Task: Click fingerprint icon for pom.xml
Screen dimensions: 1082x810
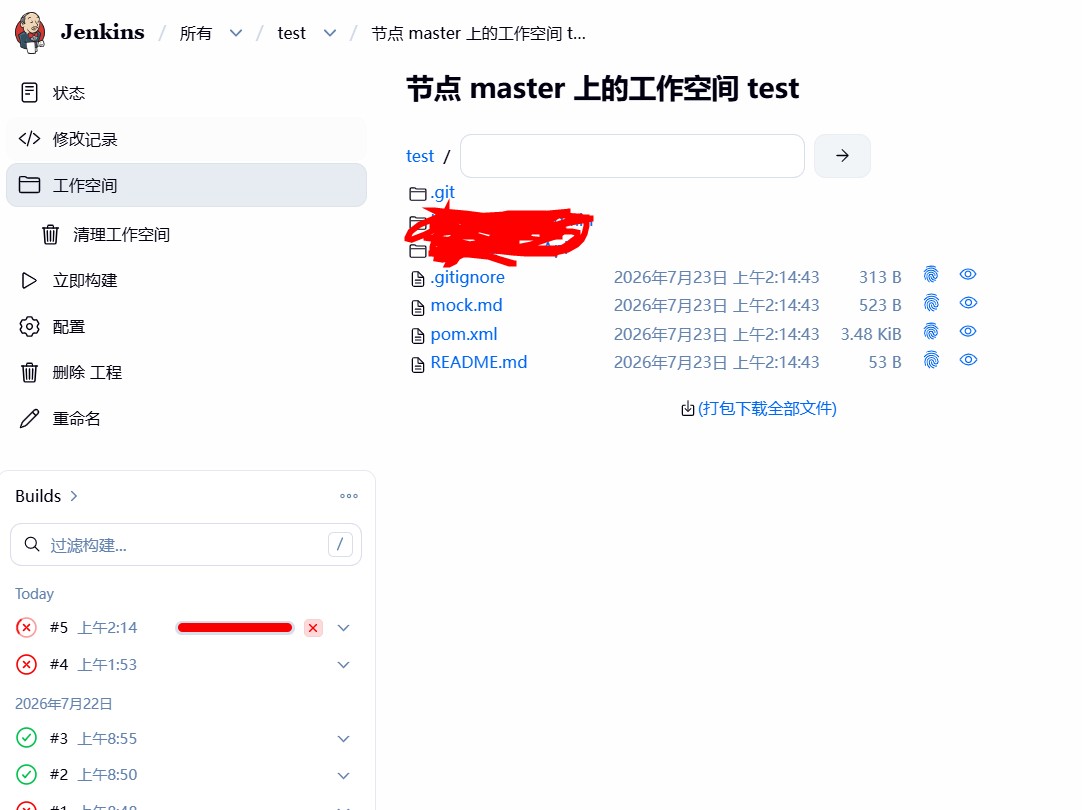Action: 931,331
